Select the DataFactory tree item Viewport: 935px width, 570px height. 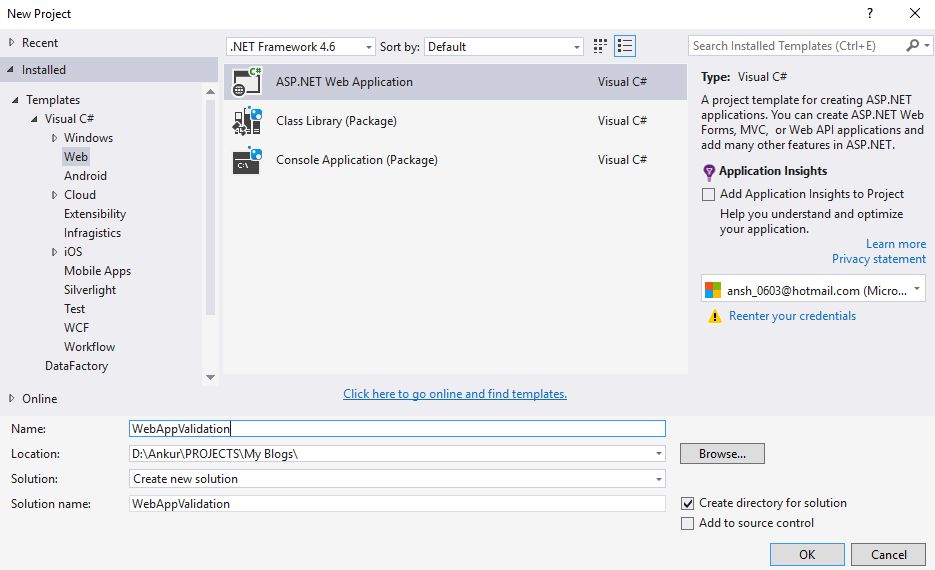pos(76,366)
